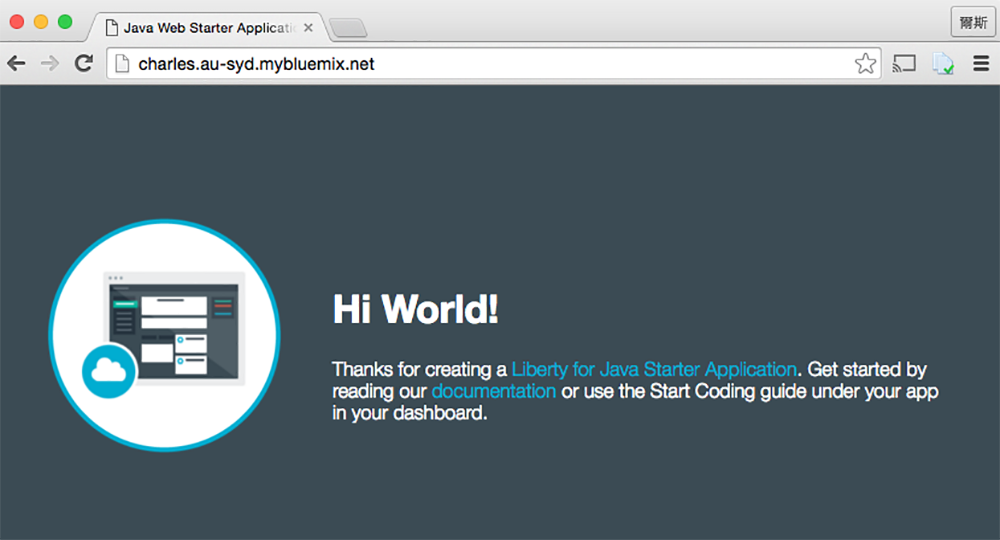The height and width of the screenshot is (540, 1000).
Task: Close the Java Web Starter Application tab
Action: coord(308,27)
